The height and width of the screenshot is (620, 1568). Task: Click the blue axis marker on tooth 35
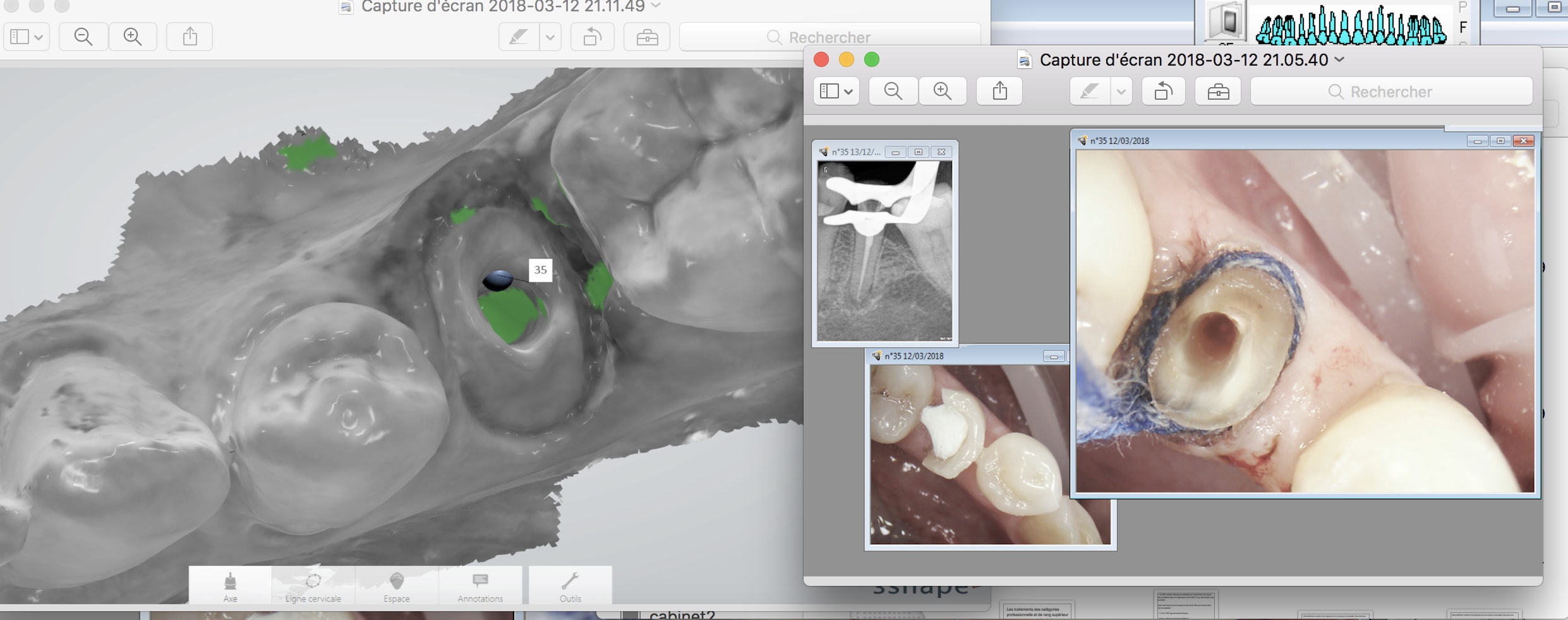click(x=498, y=280)
